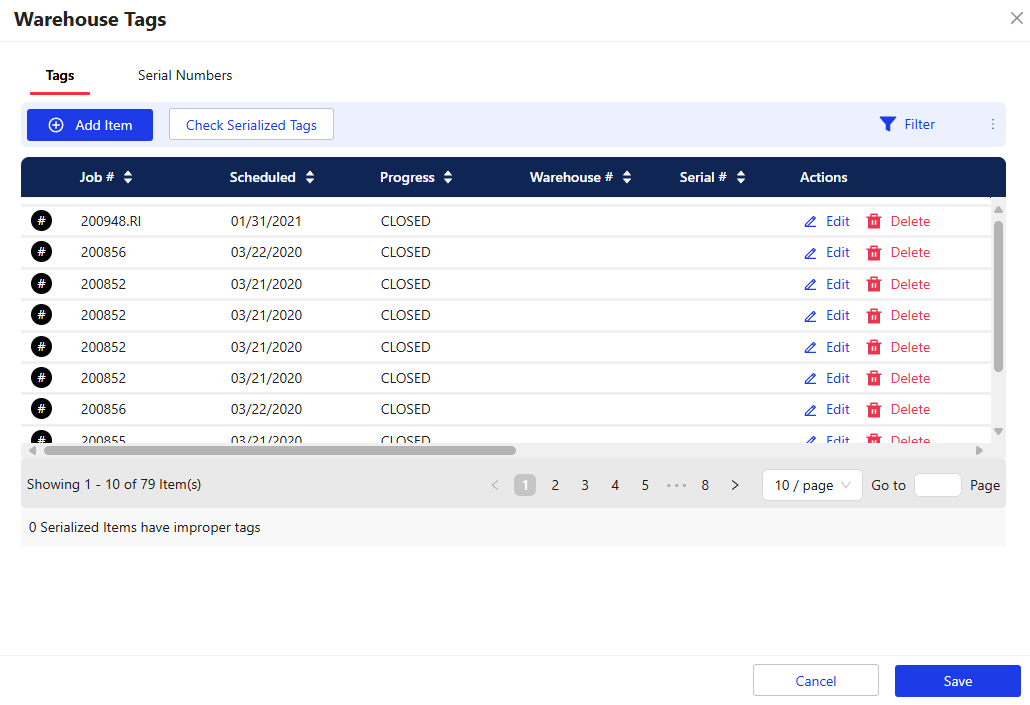This screenshot has width=1030, height=705.
Task: Open the Serial Numbers tab
Action: tap(185, 76)
